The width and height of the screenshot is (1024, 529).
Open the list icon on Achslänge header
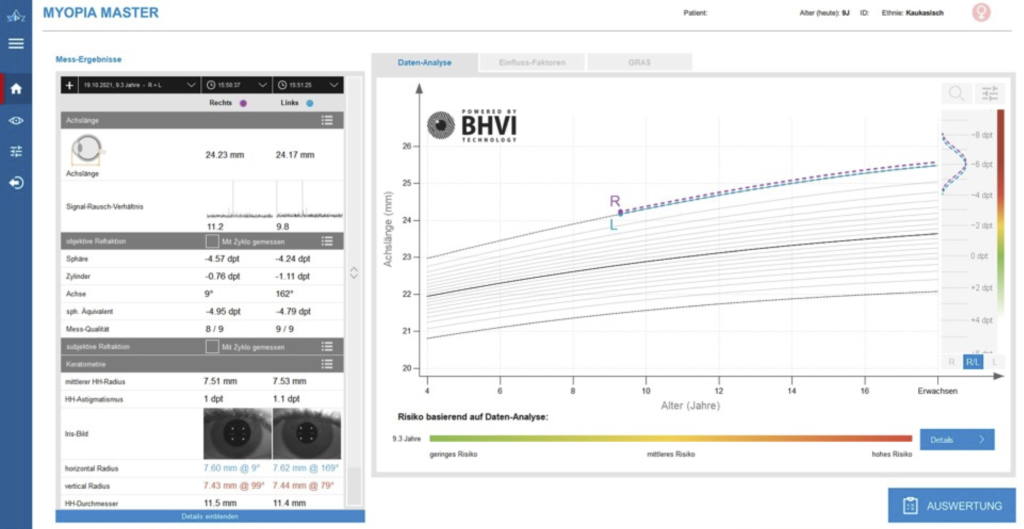[x=328, y=120]
